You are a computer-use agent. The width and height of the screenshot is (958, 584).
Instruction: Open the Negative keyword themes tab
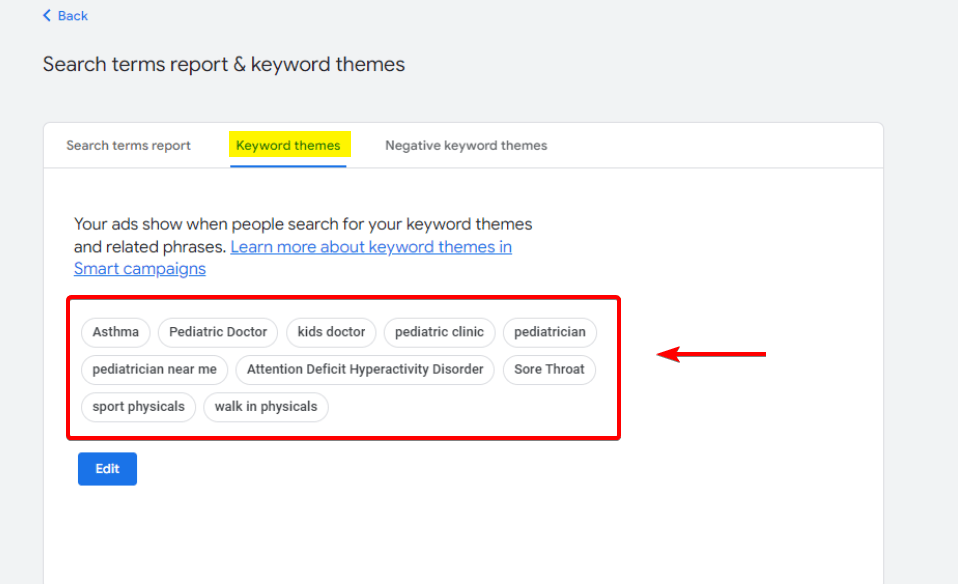click(x=465, y=145)
